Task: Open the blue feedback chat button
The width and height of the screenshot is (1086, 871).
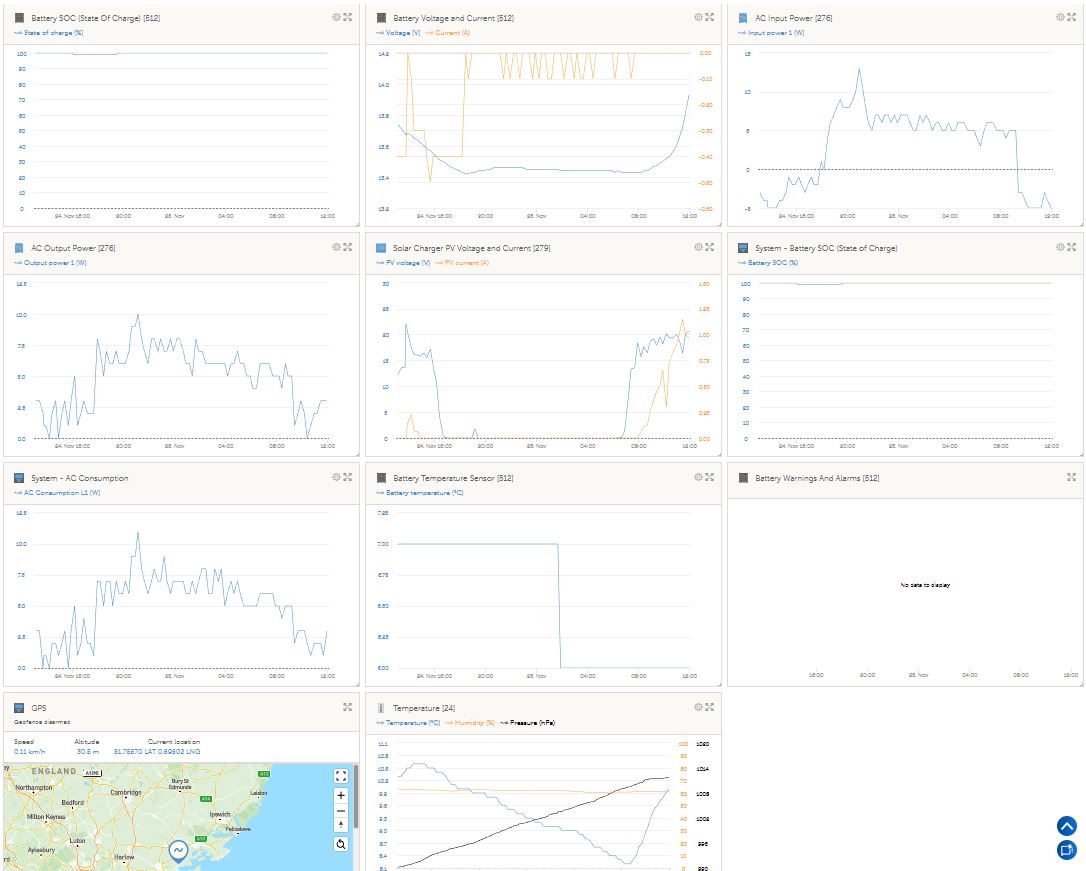Action: (1066, 850)
